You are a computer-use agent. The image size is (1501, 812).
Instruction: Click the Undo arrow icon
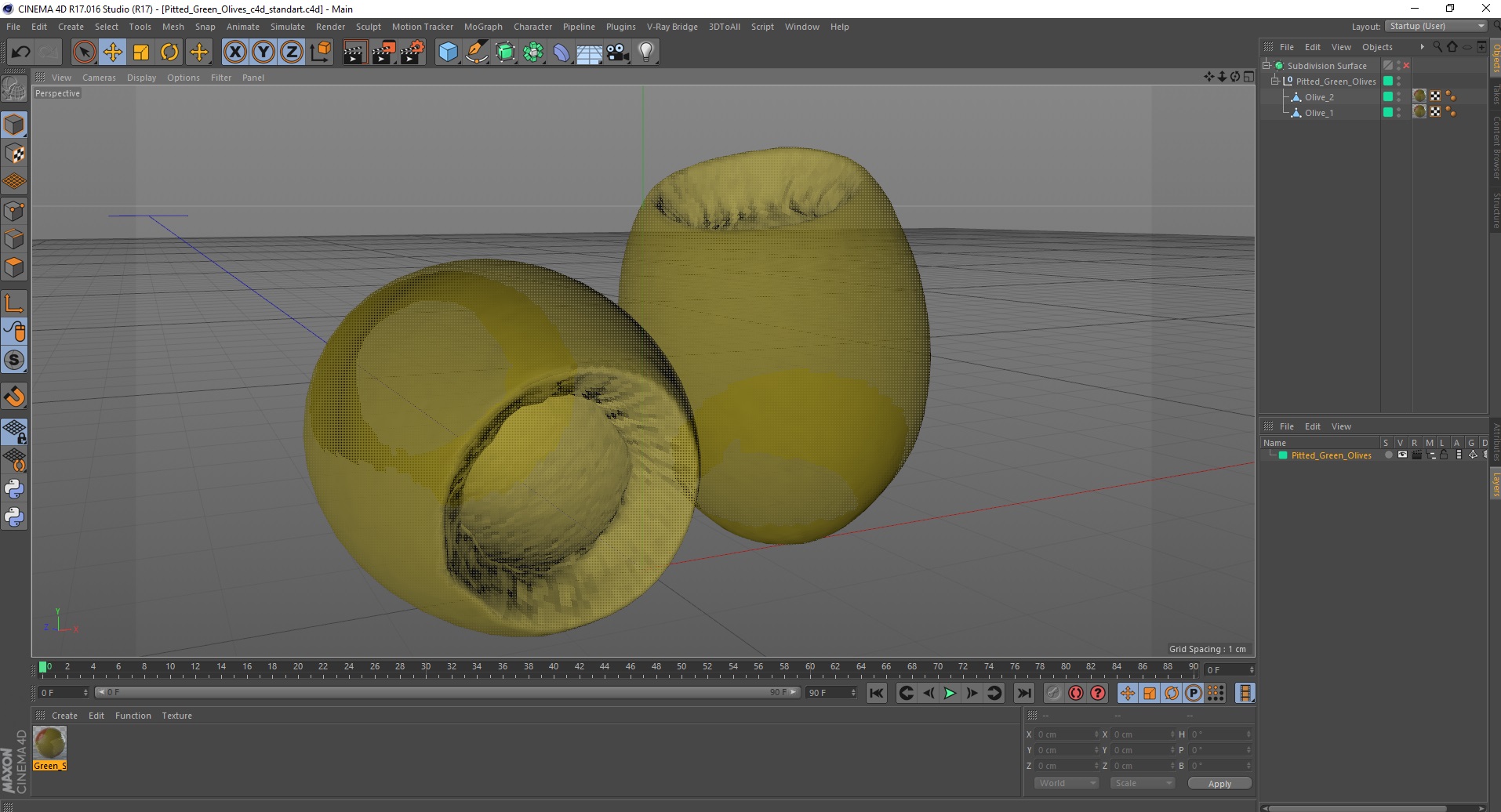pyautogui.click(x=20, y=53)
